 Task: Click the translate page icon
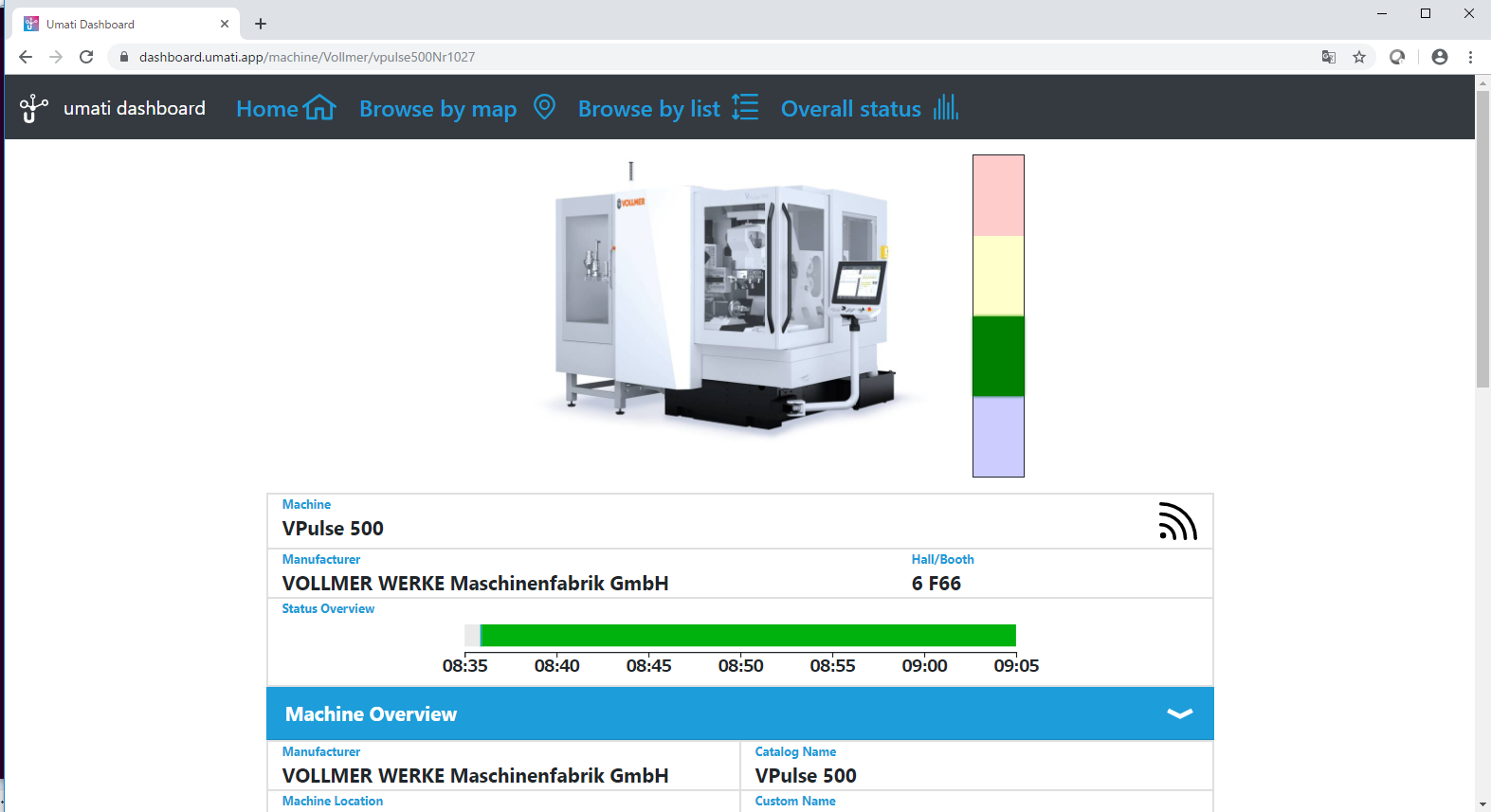pyautogui.click(x=1329, y=57)
